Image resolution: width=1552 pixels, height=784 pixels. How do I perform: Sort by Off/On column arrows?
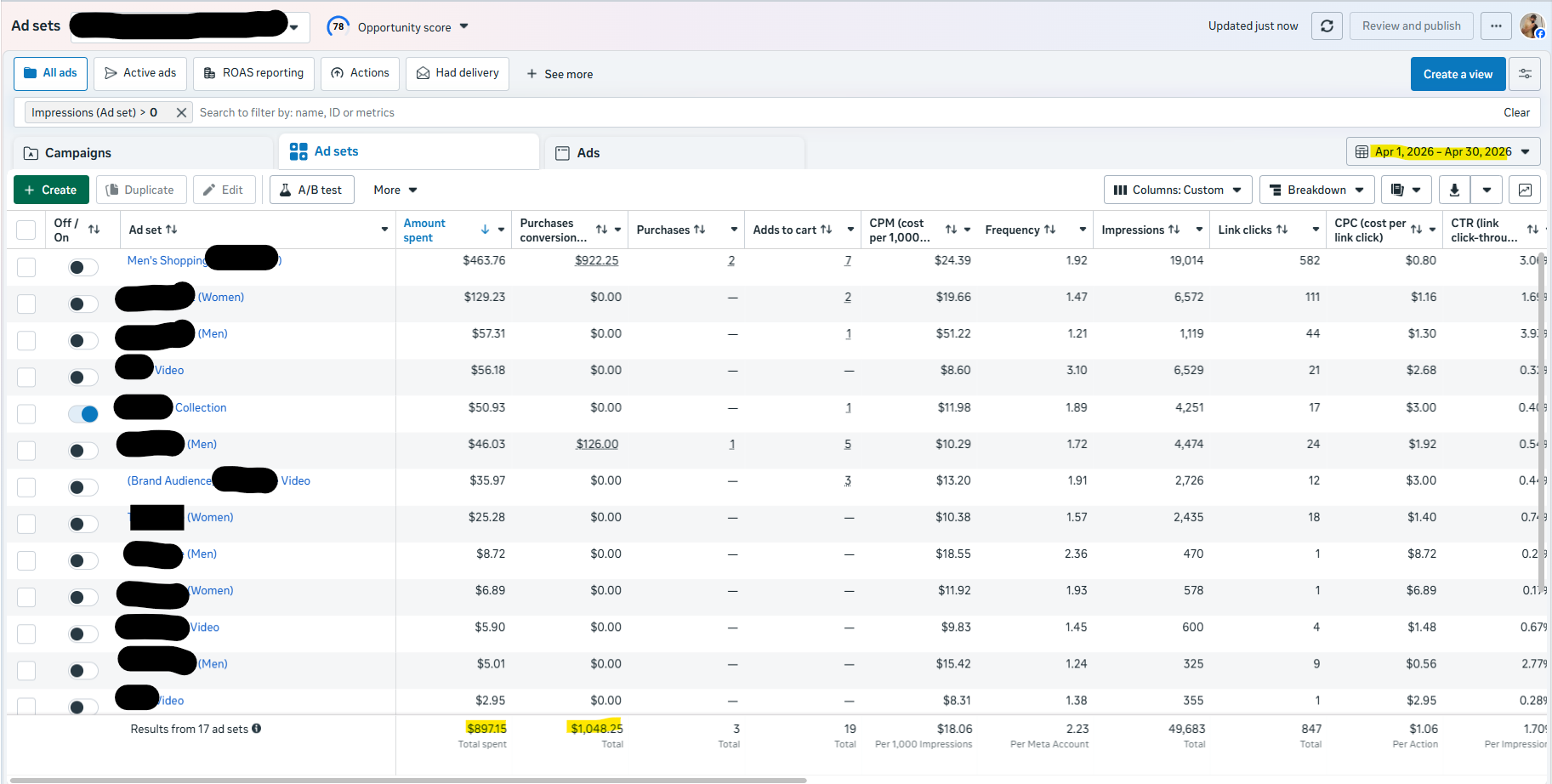coord(94,230)
